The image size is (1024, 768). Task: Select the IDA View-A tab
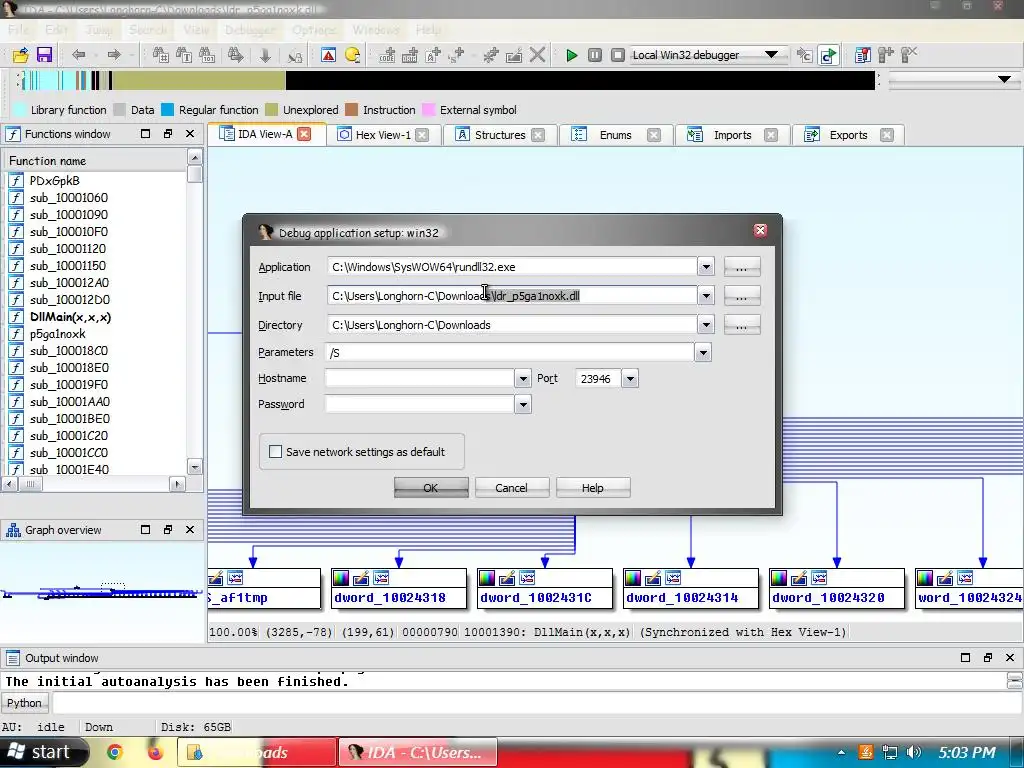tap(264, 134)
